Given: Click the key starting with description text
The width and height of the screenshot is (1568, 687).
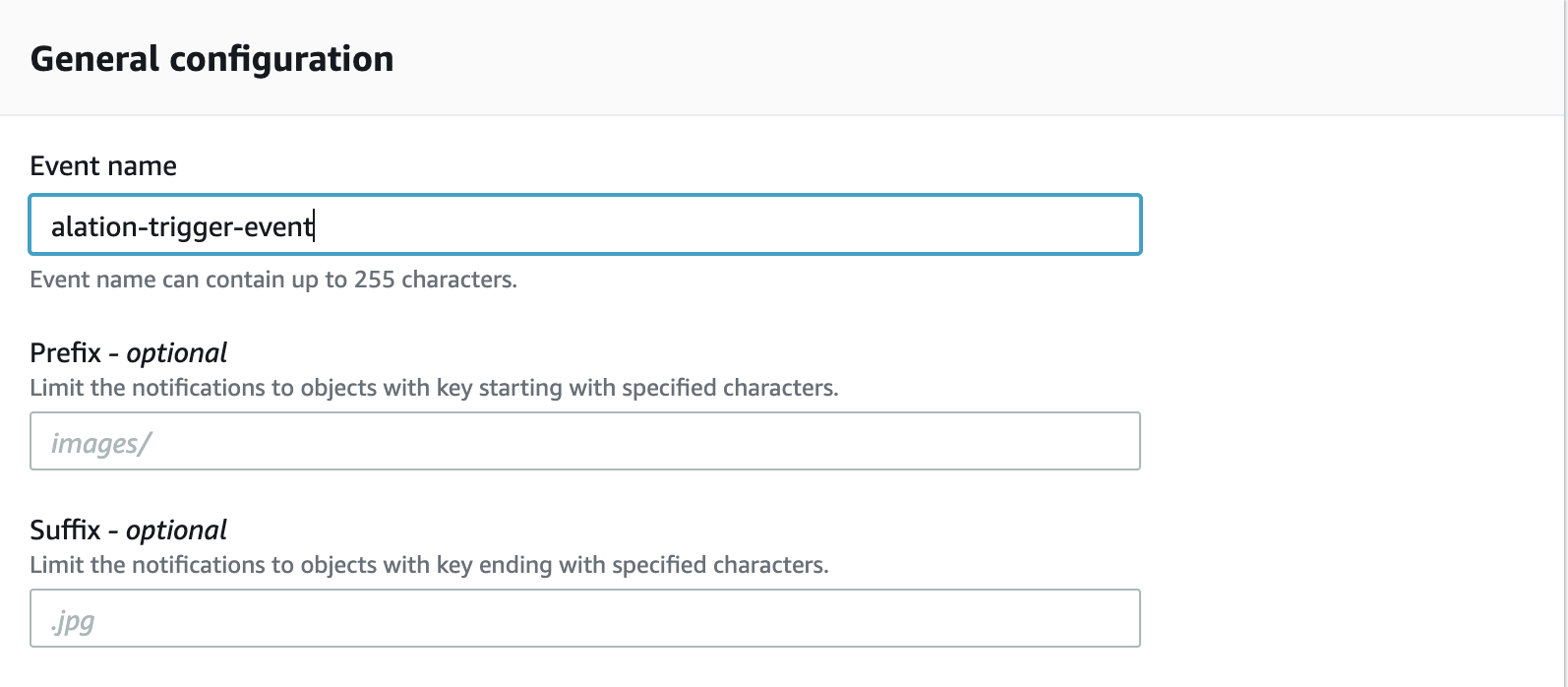Looking at the screenshot, I should pyautogui.click(x=434, y=388).
